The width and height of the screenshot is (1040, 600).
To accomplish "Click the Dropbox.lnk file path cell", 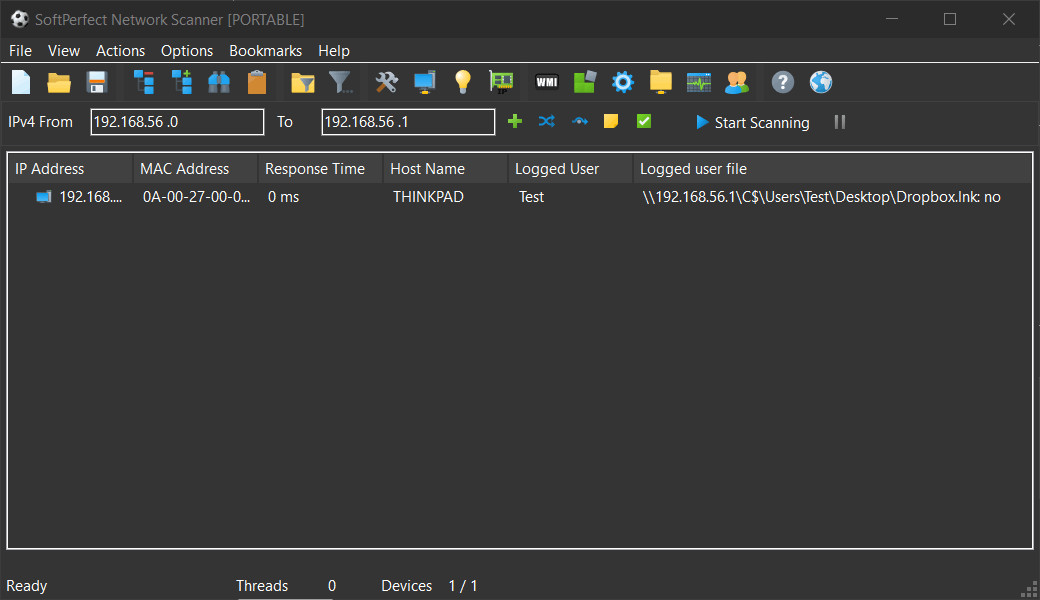I will point(821,197).
